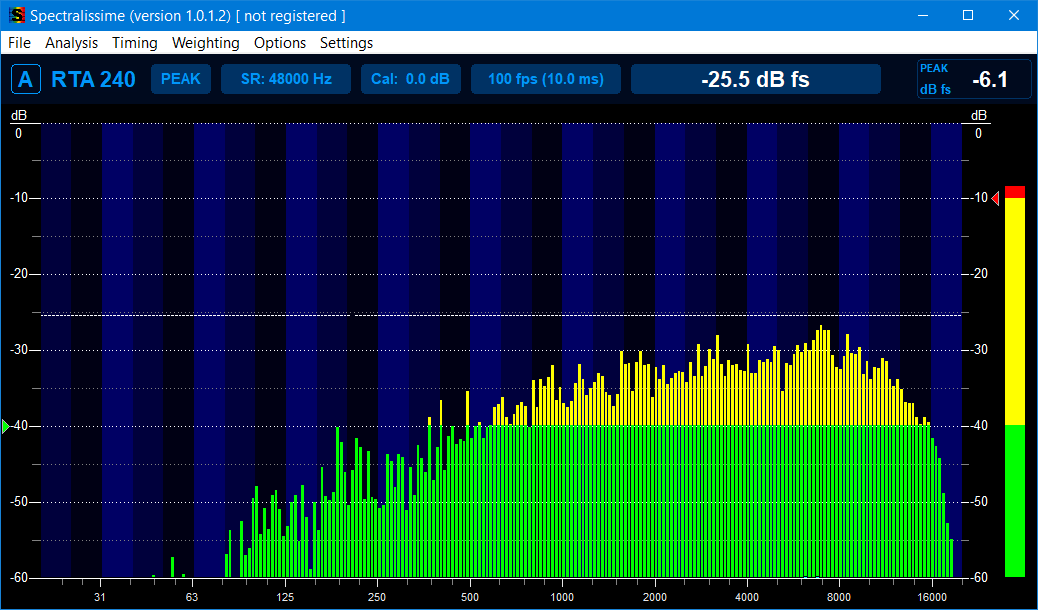Click the 100 fps (10.0 ms) button
The height and width of the screenshot is (610, 1038).
[545, 79]
